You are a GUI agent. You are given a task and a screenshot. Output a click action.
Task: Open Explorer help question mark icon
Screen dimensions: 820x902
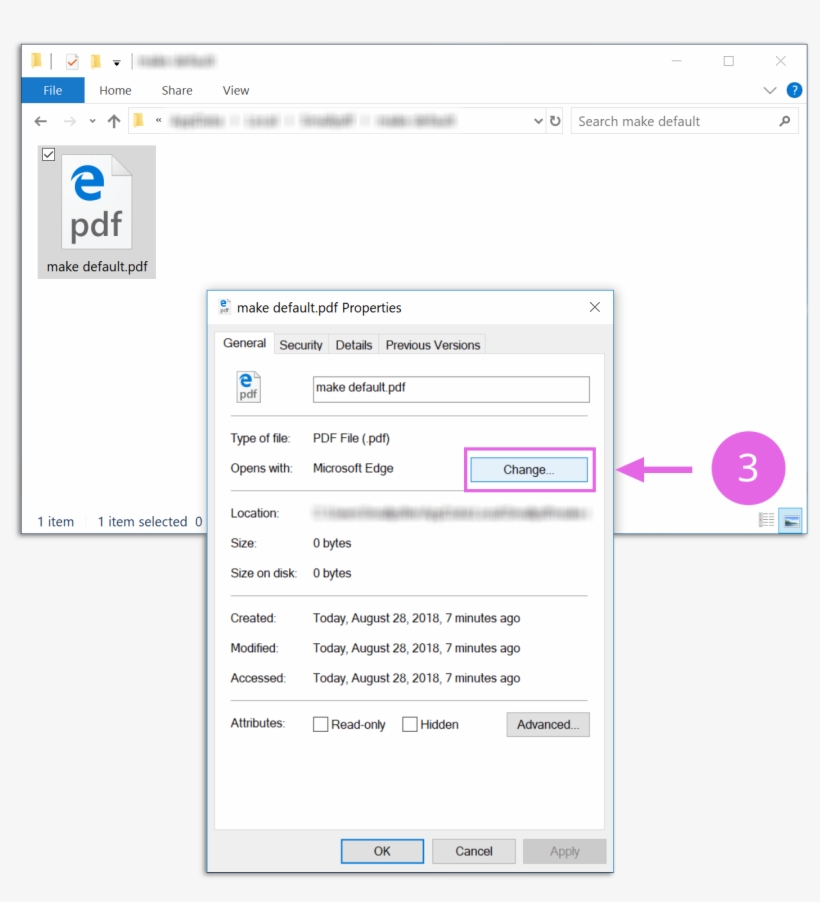[794, 90]
